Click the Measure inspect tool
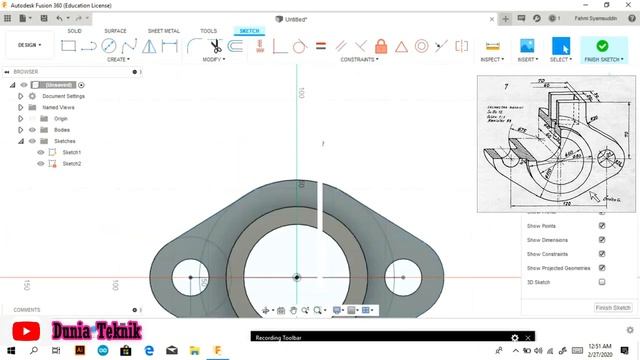Screen dimensions: 640x360 [492, 47]
